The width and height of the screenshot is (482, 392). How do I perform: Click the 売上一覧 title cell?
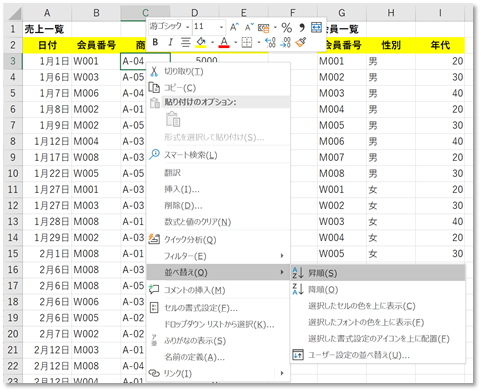point(47,29)
